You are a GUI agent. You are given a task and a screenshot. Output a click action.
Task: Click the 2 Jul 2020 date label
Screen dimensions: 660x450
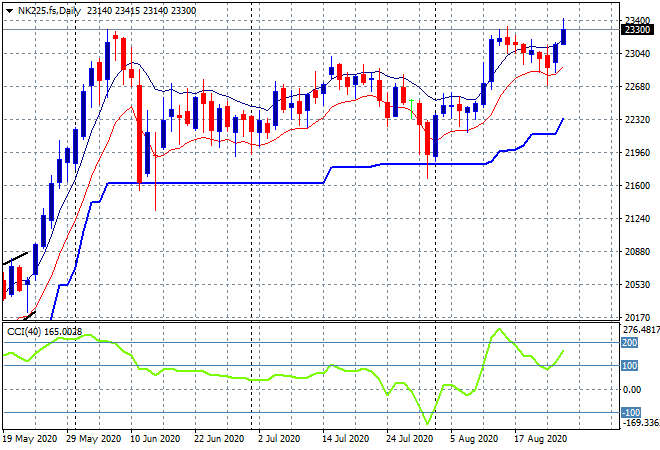click(x=279, y=439)
